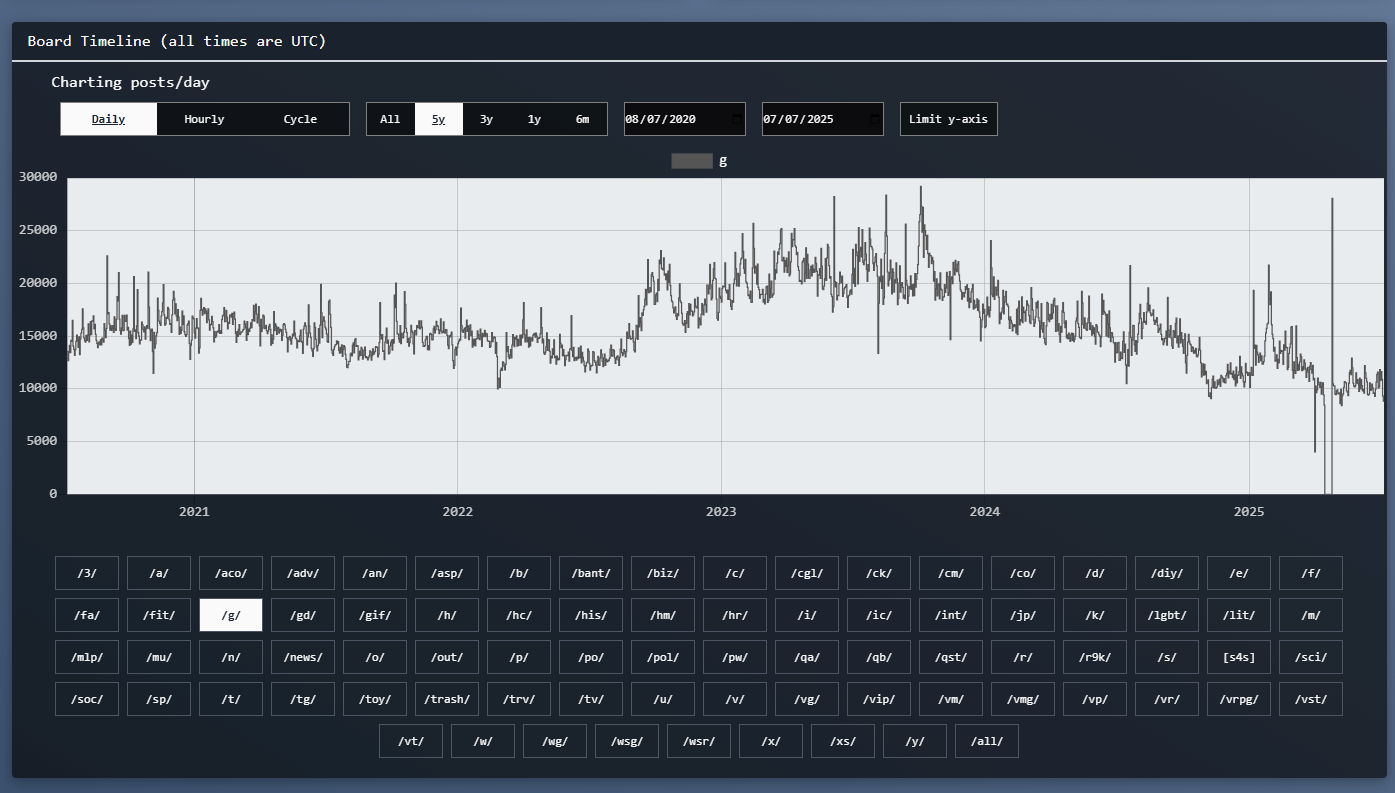
Task: Select the /toy/ board button
Action: (375, 699)
